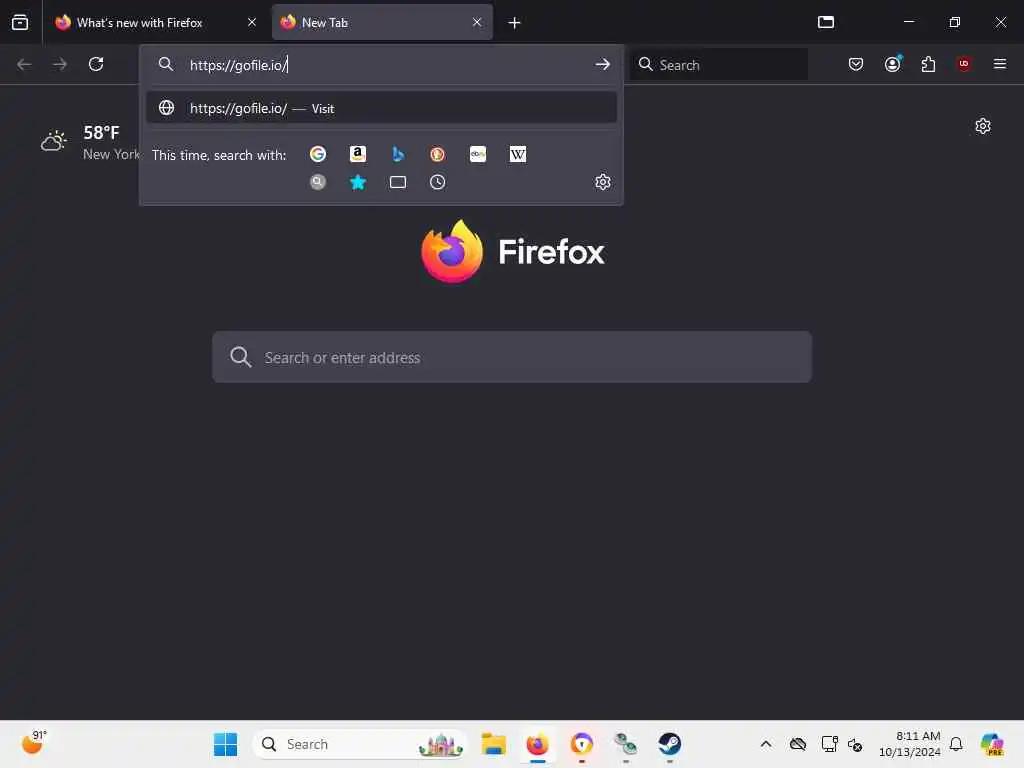Search this time with Bing
1024x768 pixels.
tap(398, 154)
